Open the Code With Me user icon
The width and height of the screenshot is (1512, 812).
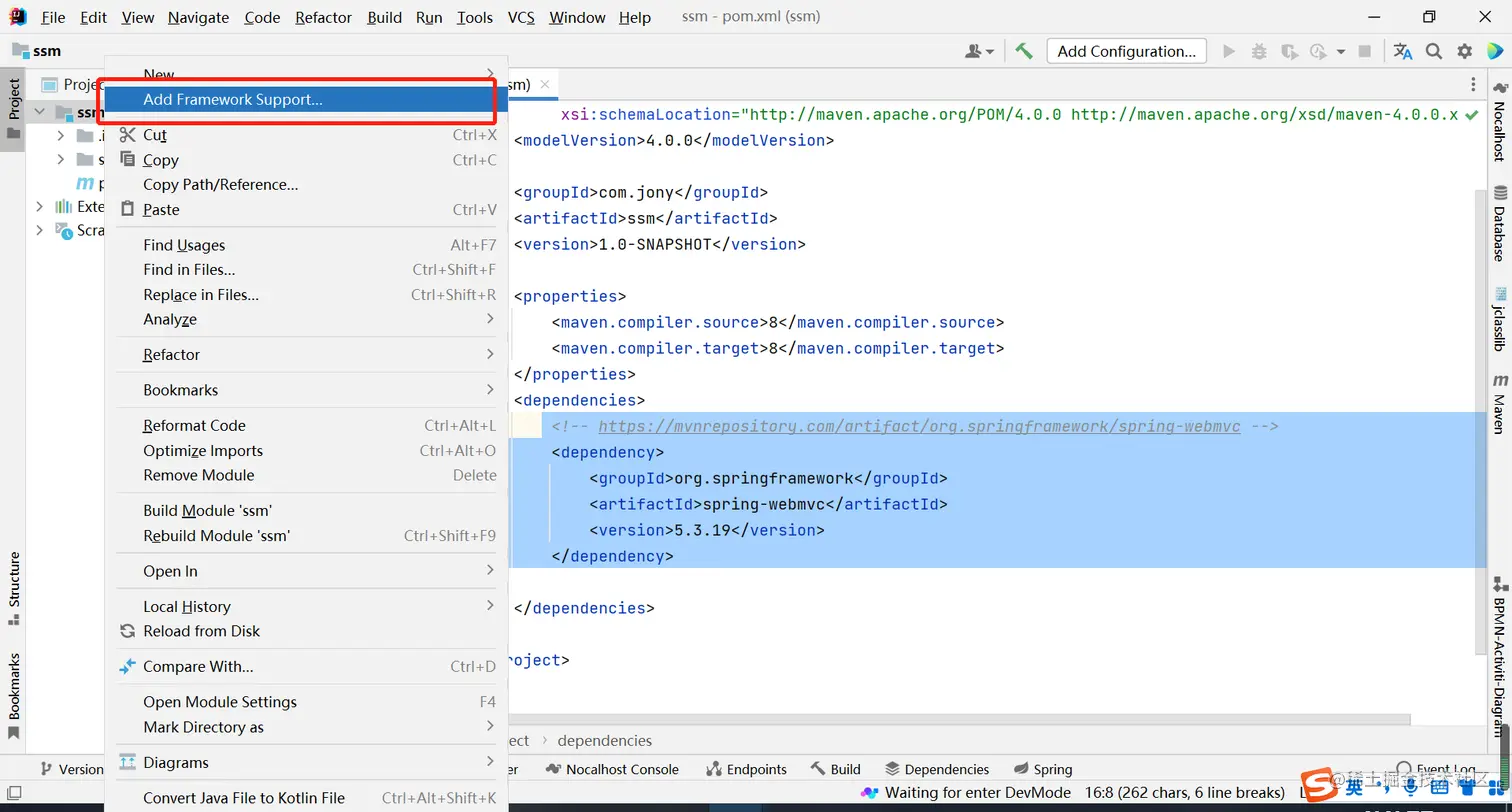[979, 51]
